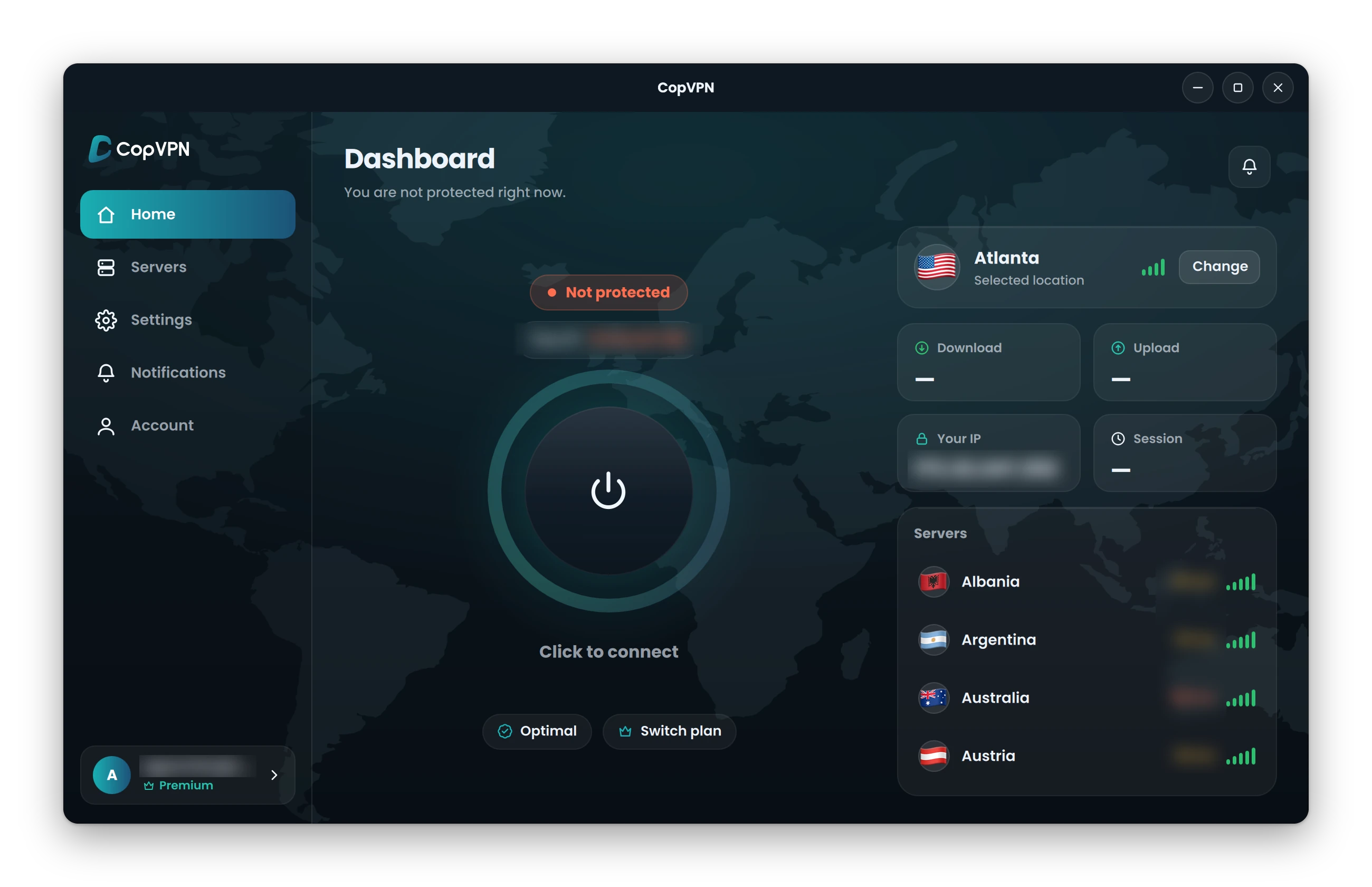Maximize the CopVPN window
The height and width of the screenshot is (887, 1372).
1237,88
